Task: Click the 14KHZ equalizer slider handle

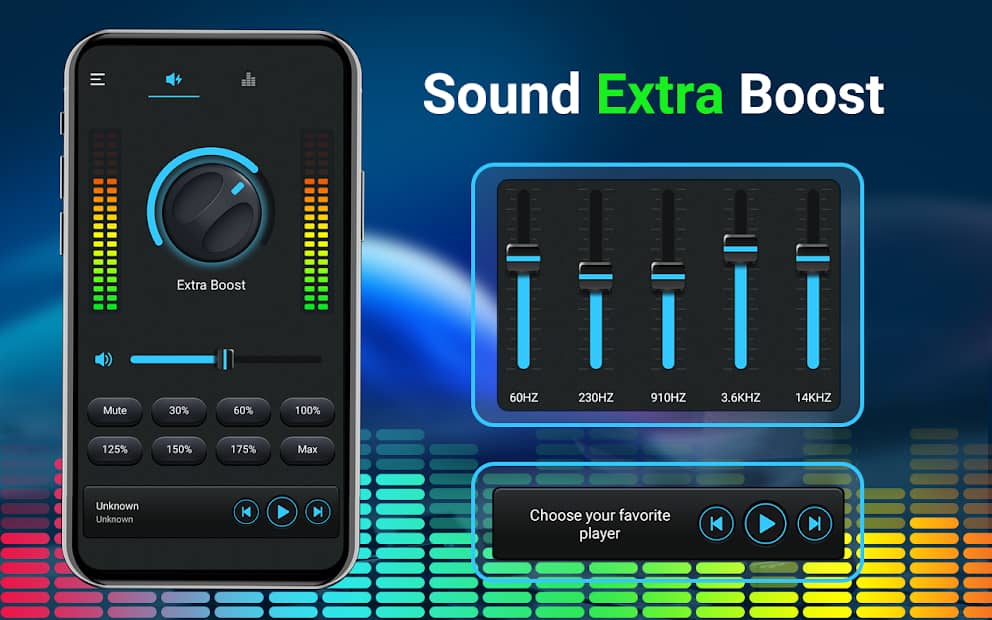Action: tap(813, 258)
